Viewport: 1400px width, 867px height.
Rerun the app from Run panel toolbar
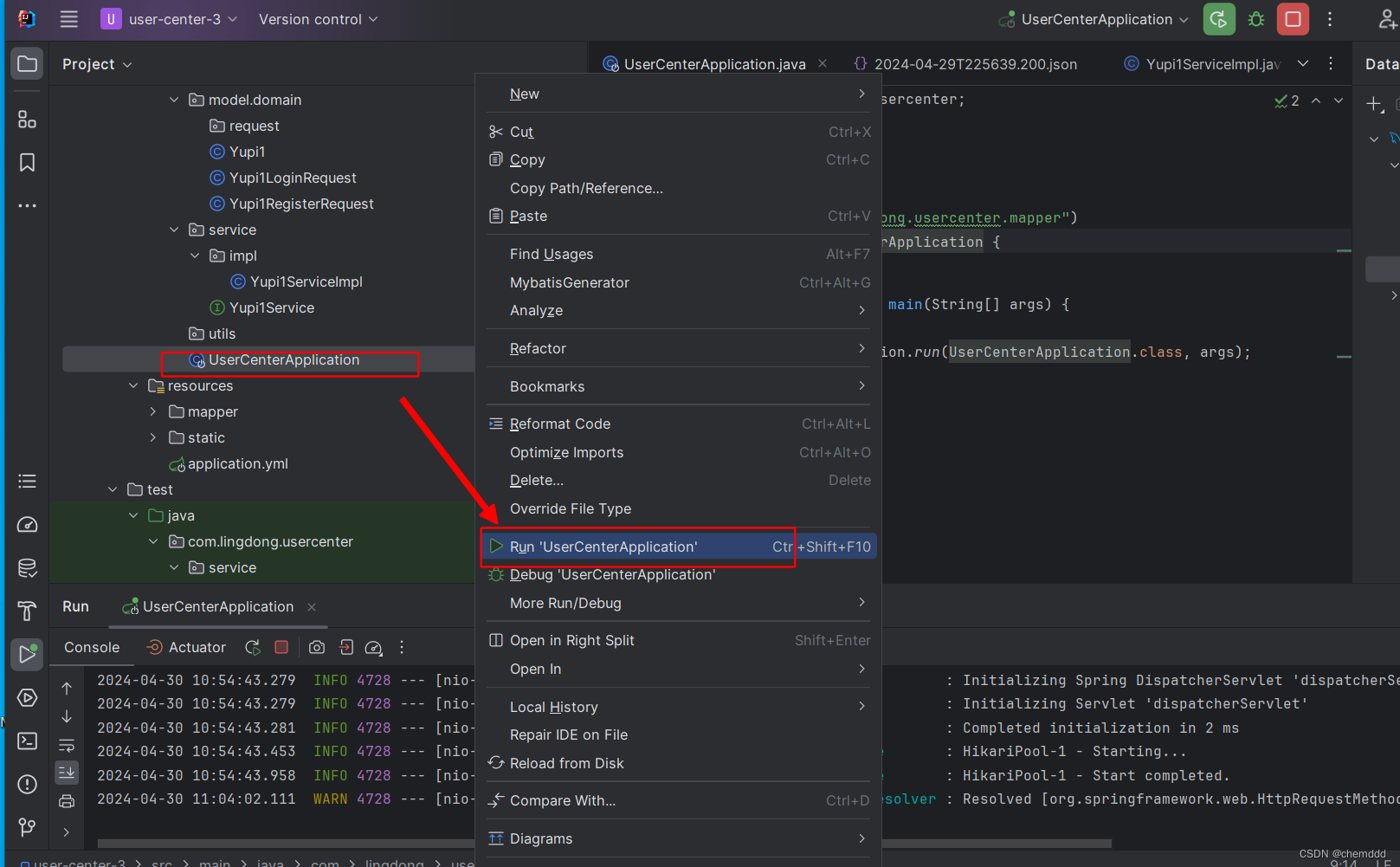[253, 647]
